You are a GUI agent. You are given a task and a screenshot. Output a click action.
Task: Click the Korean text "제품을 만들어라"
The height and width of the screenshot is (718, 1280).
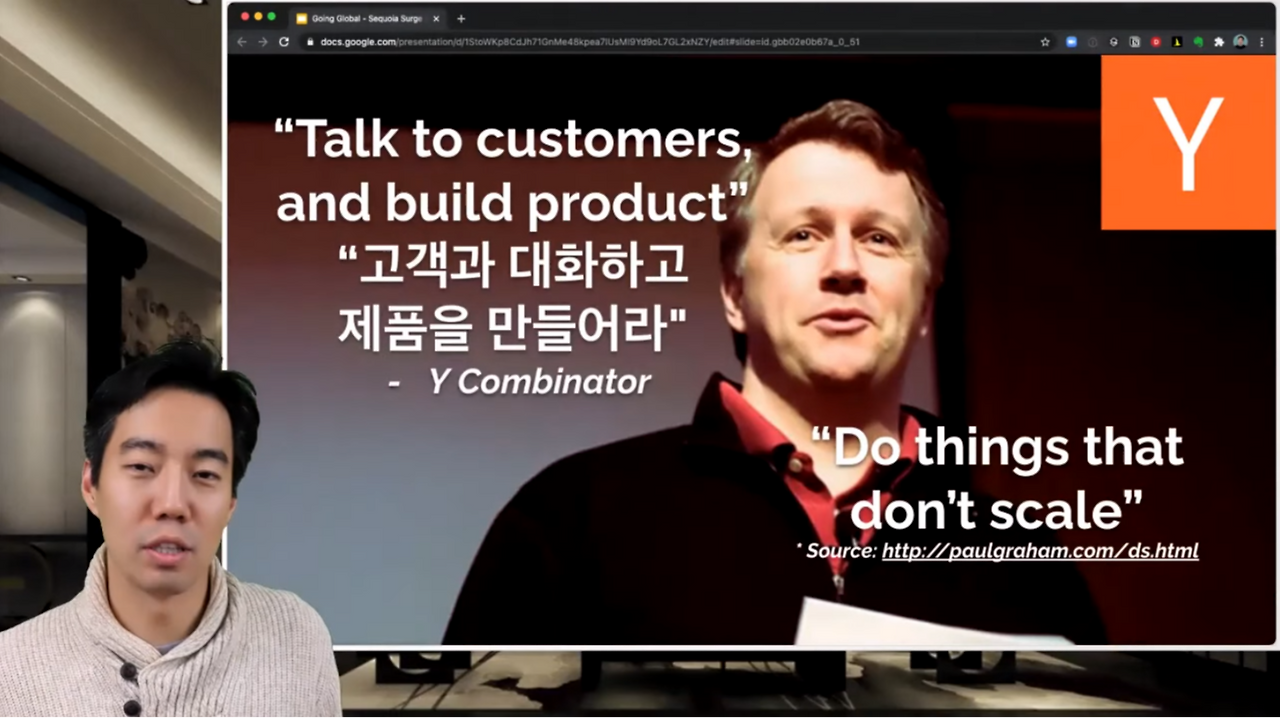pos(513,327)
